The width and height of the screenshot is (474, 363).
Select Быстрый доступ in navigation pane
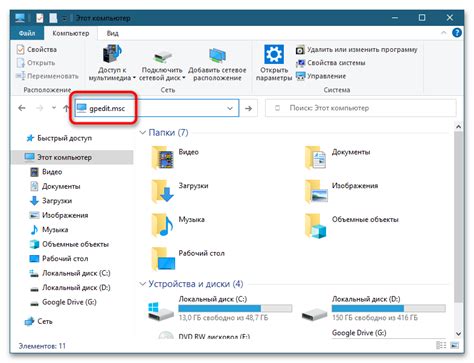(x=59, y=138)
